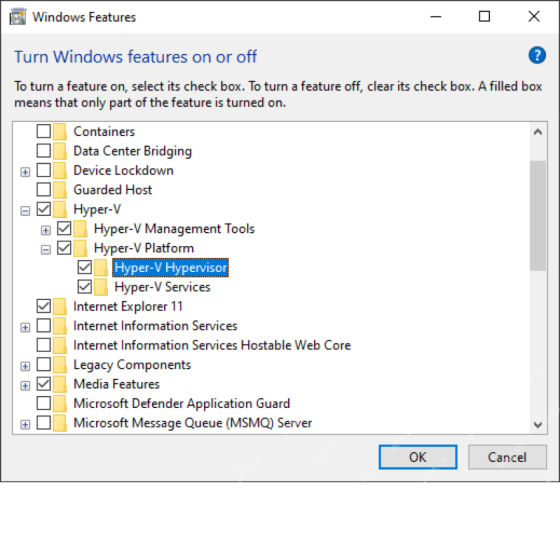
Task: Click the Media Features folder icon
Action: [x=60, y=384]
